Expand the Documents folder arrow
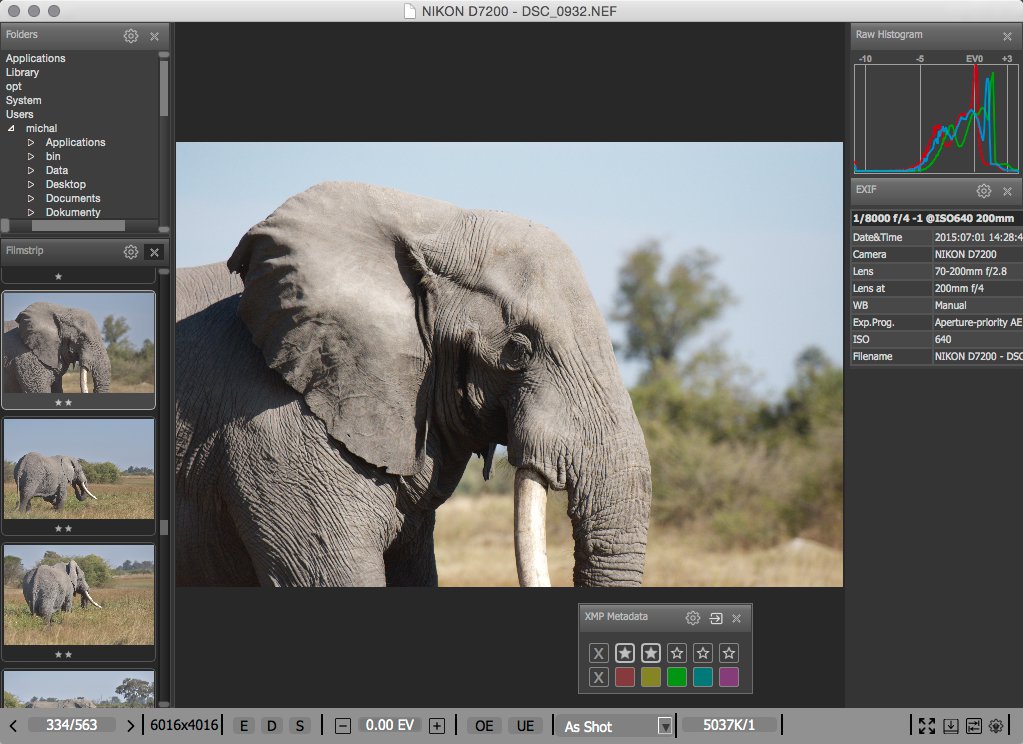The width and height of the screenshot is (1023, 744). coord(31,198)
